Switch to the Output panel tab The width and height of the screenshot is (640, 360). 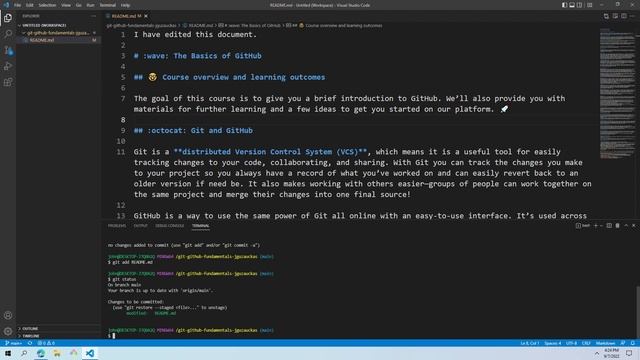[x=140, y=226]
